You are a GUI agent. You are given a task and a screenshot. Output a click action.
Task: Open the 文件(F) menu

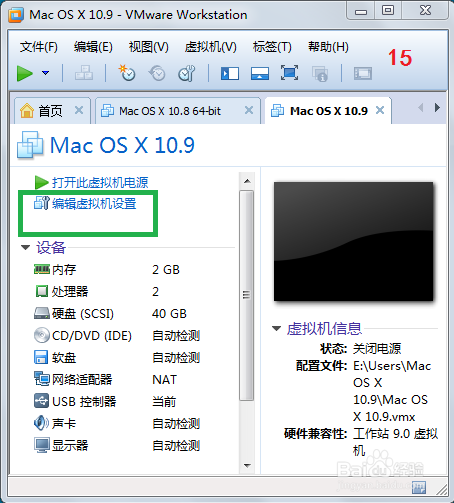click(x=39, y=47)
